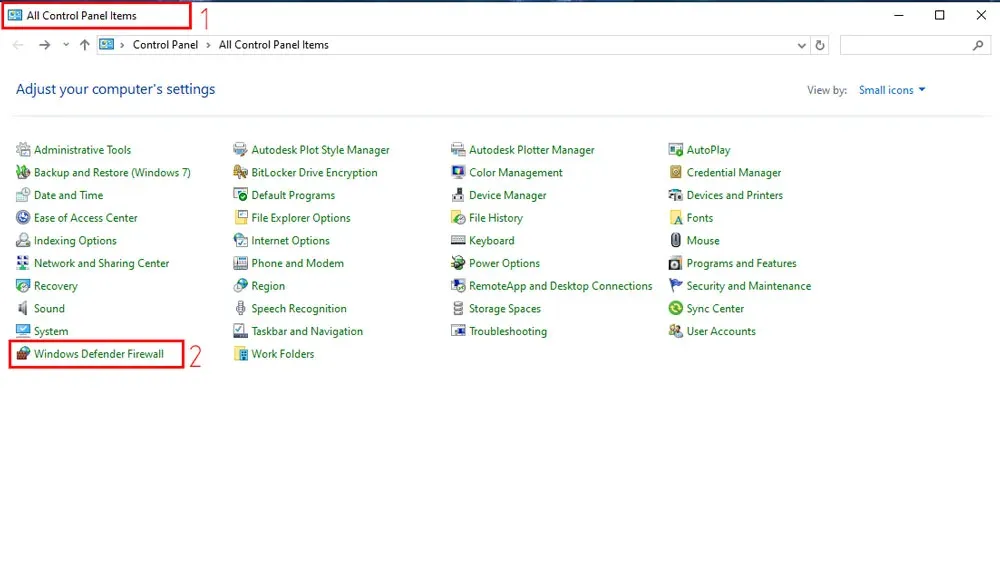Open File Explorer Options icon
The width and height of the screenshot is (1000, 574).
click(x=240, y=217)
